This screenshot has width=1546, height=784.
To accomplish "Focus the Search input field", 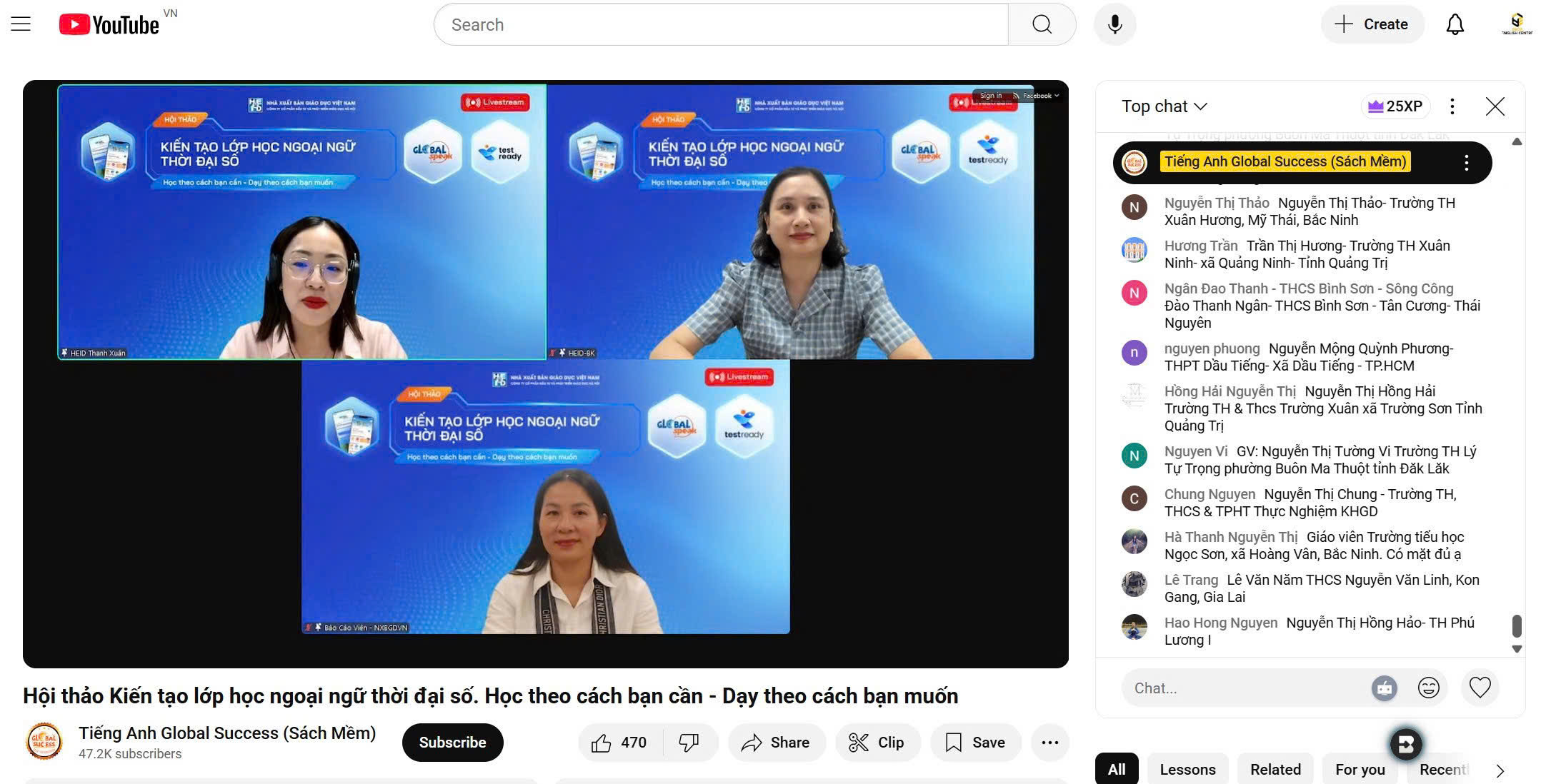I will pyautogui.click(x=722, y=24).
